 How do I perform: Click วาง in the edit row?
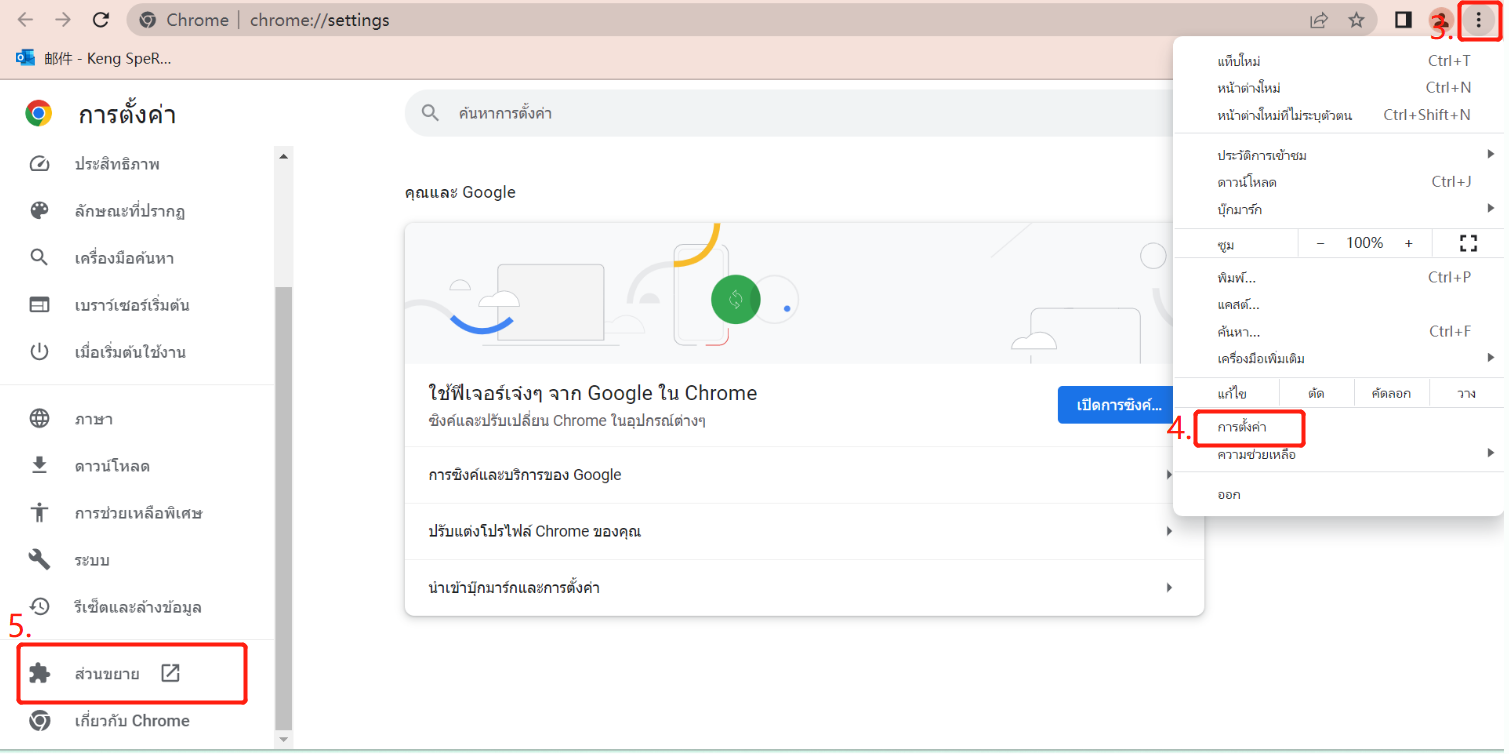pos(1466,393)
